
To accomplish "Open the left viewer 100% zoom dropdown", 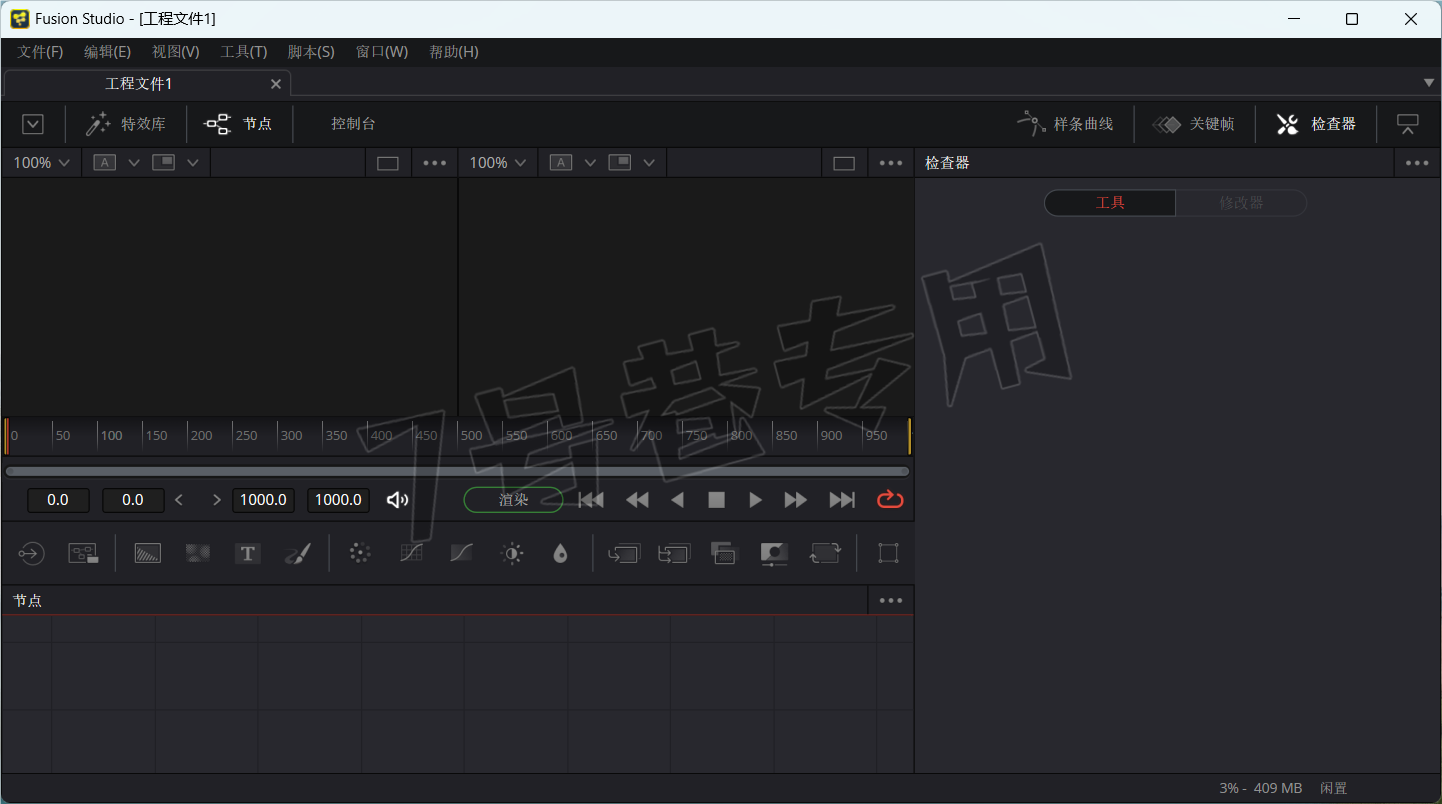I will (41, 163).
